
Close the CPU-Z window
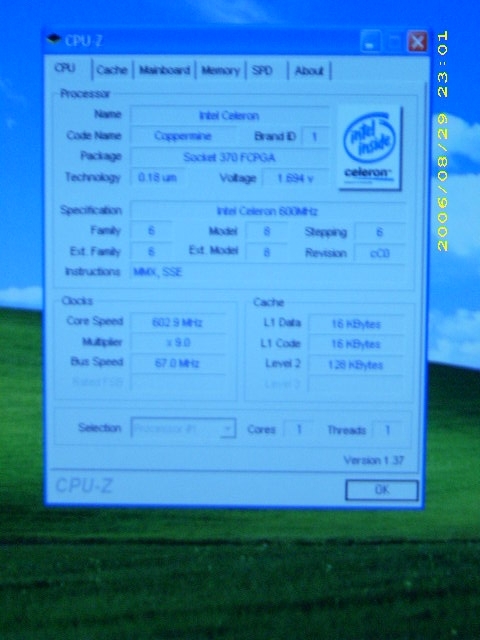418,42
